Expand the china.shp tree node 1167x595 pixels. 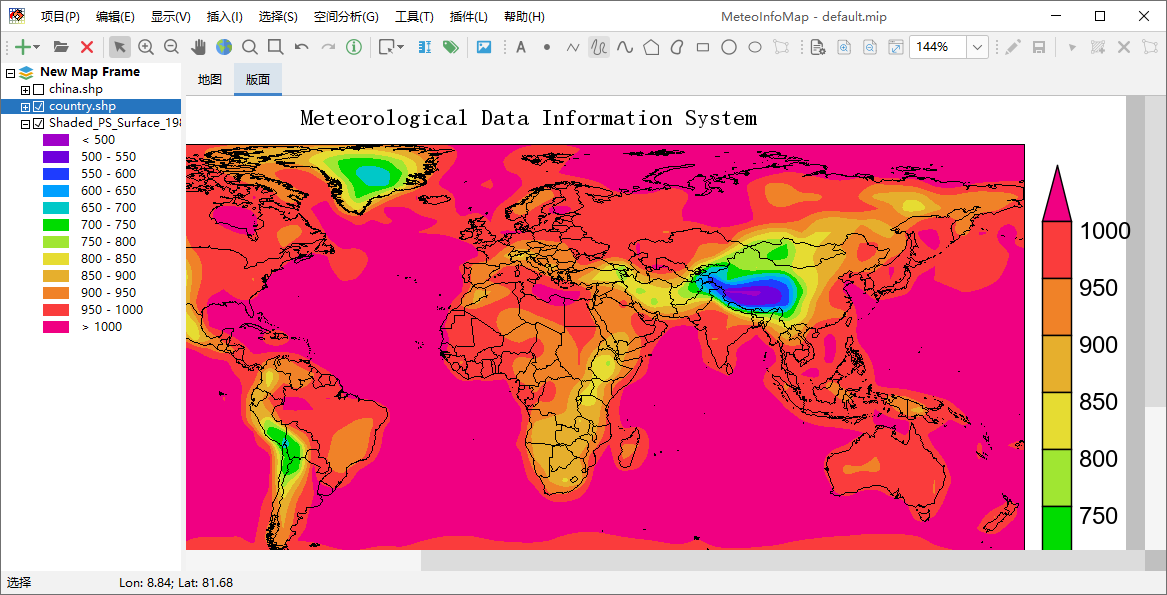[25, 89]
